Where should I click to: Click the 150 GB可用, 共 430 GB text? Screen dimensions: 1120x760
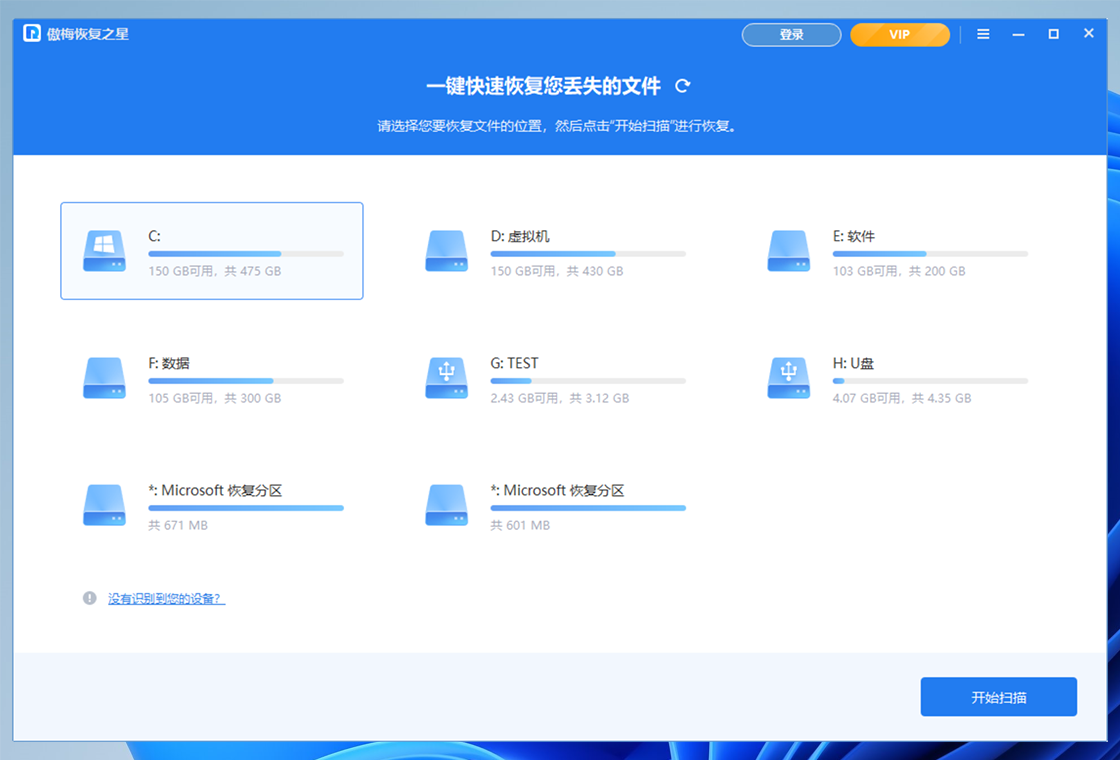pos(556,271)
